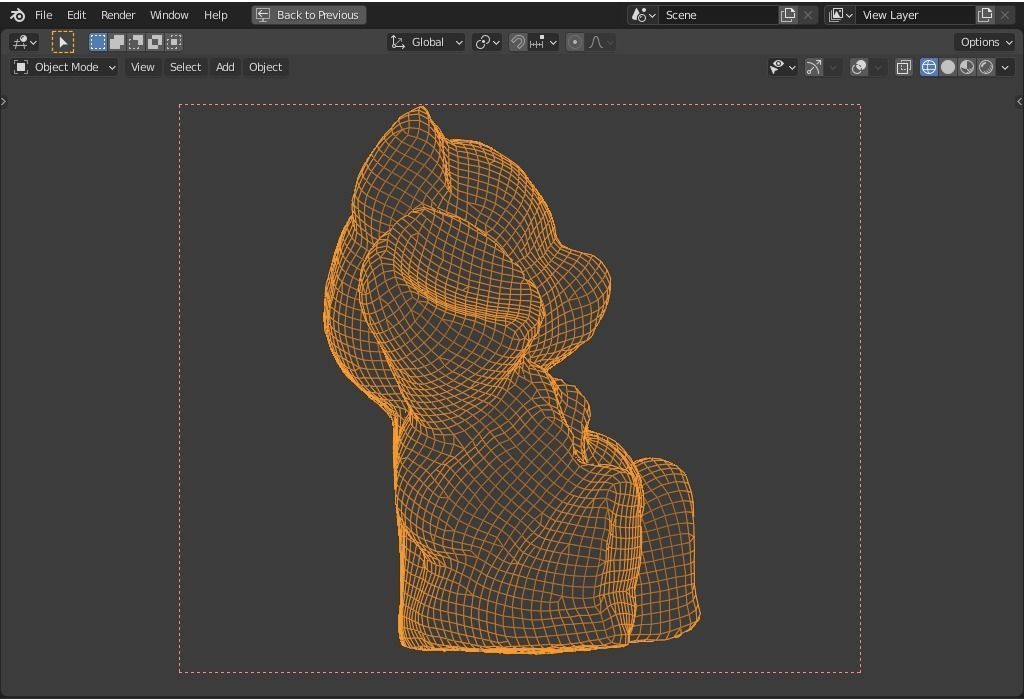1024x699 pixels.
Task: Open the viewport Select menu
Action: 185,67
